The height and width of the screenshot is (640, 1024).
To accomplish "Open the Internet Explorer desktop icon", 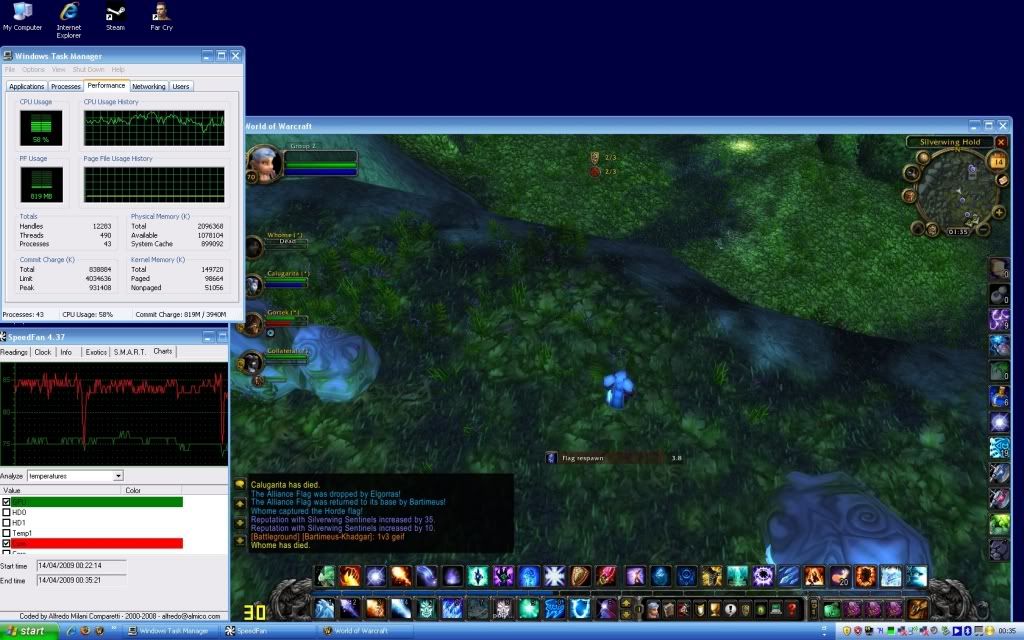I will click(x=69, y=20).
